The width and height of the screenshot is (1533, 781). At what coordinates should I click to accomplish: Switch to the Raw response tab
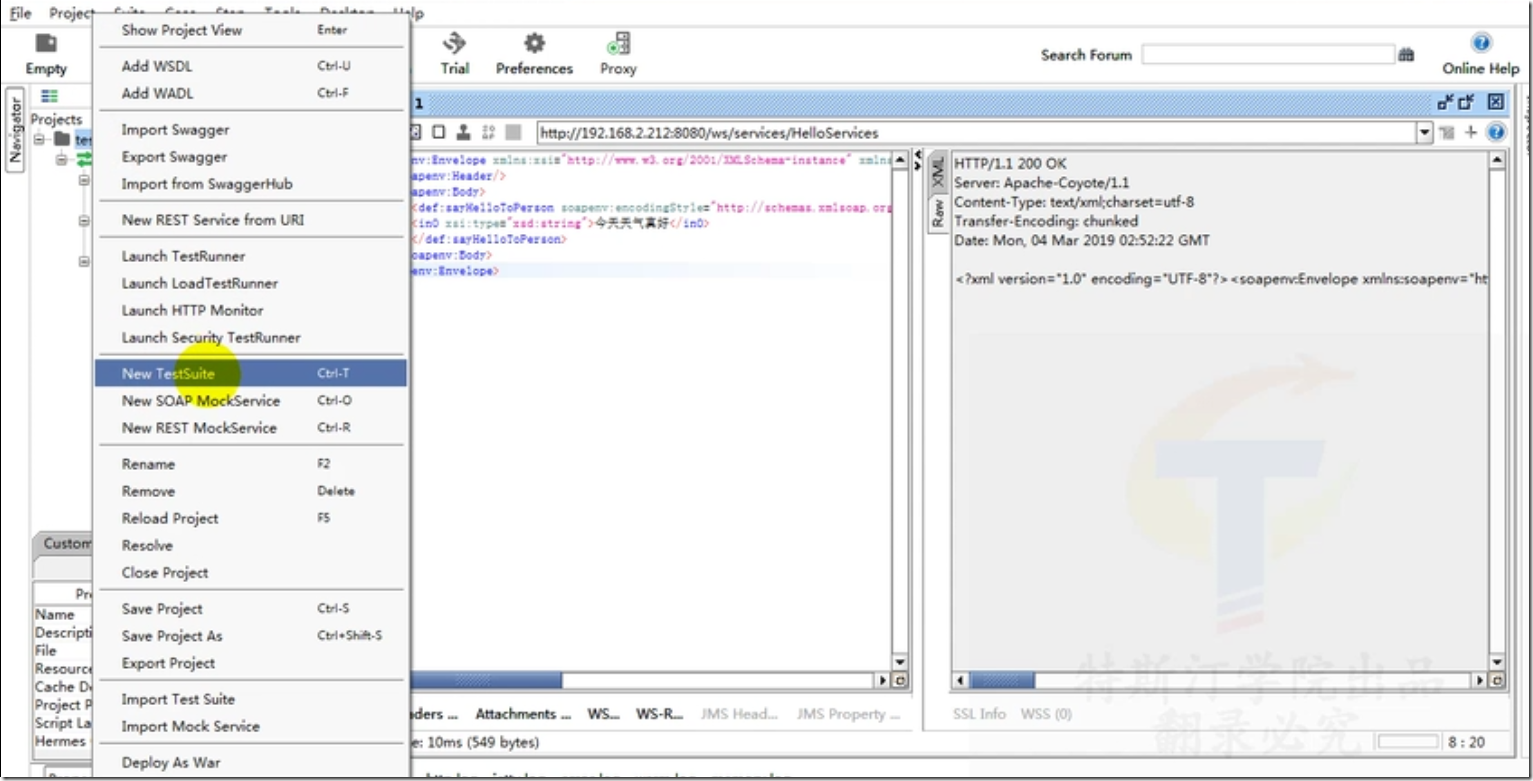click(937, 213)
